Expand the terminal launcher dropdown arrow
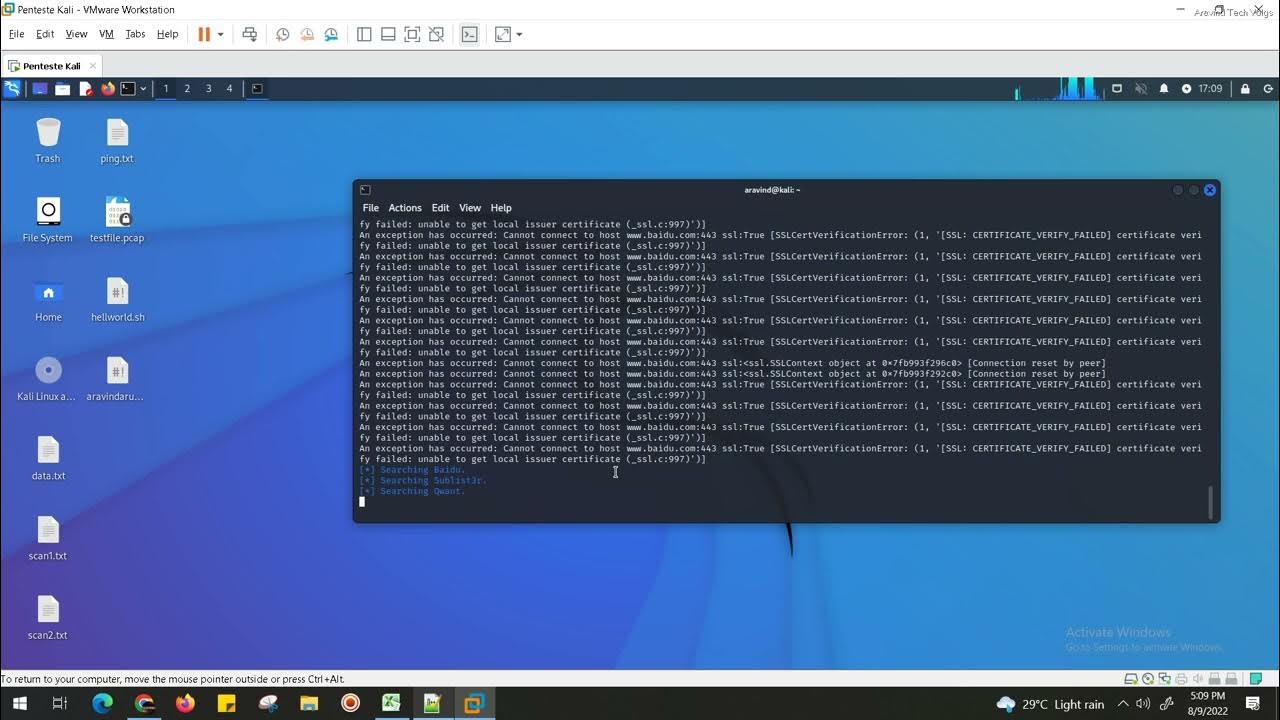Image resolution: width=1280 pixels, height=720 pixels. click(143, 88)
